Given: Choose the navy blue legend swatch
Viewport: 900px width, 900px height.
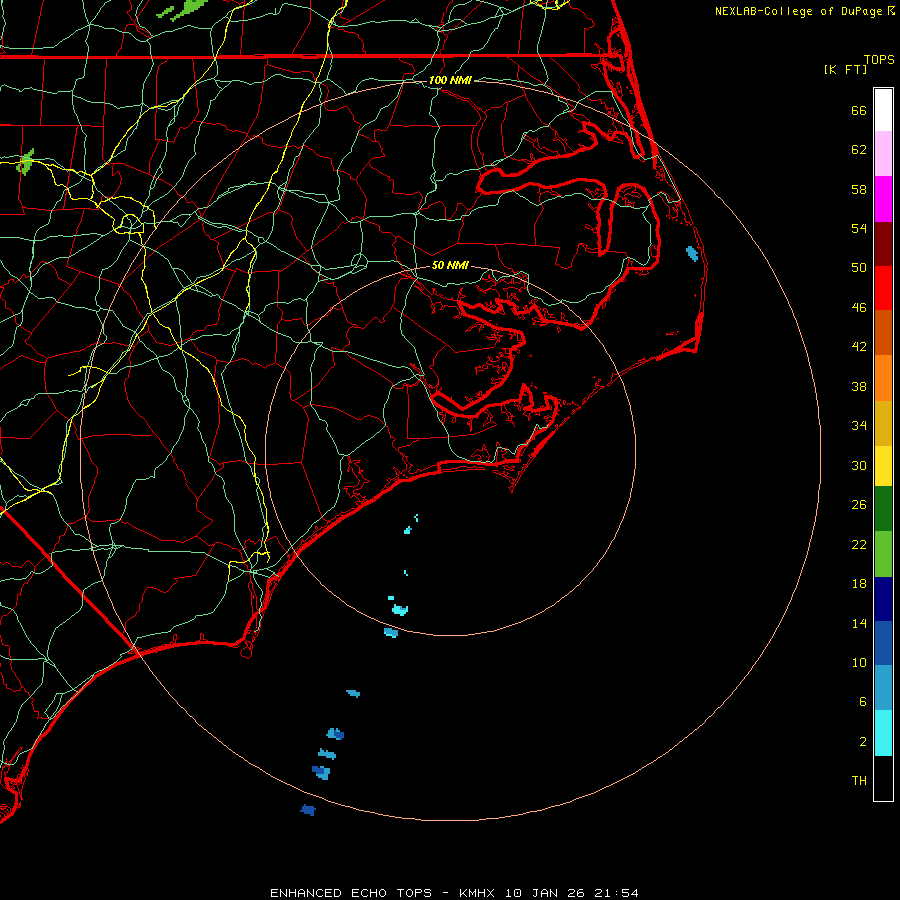Looking at the screenshot, I should click(x=883, y=599).
